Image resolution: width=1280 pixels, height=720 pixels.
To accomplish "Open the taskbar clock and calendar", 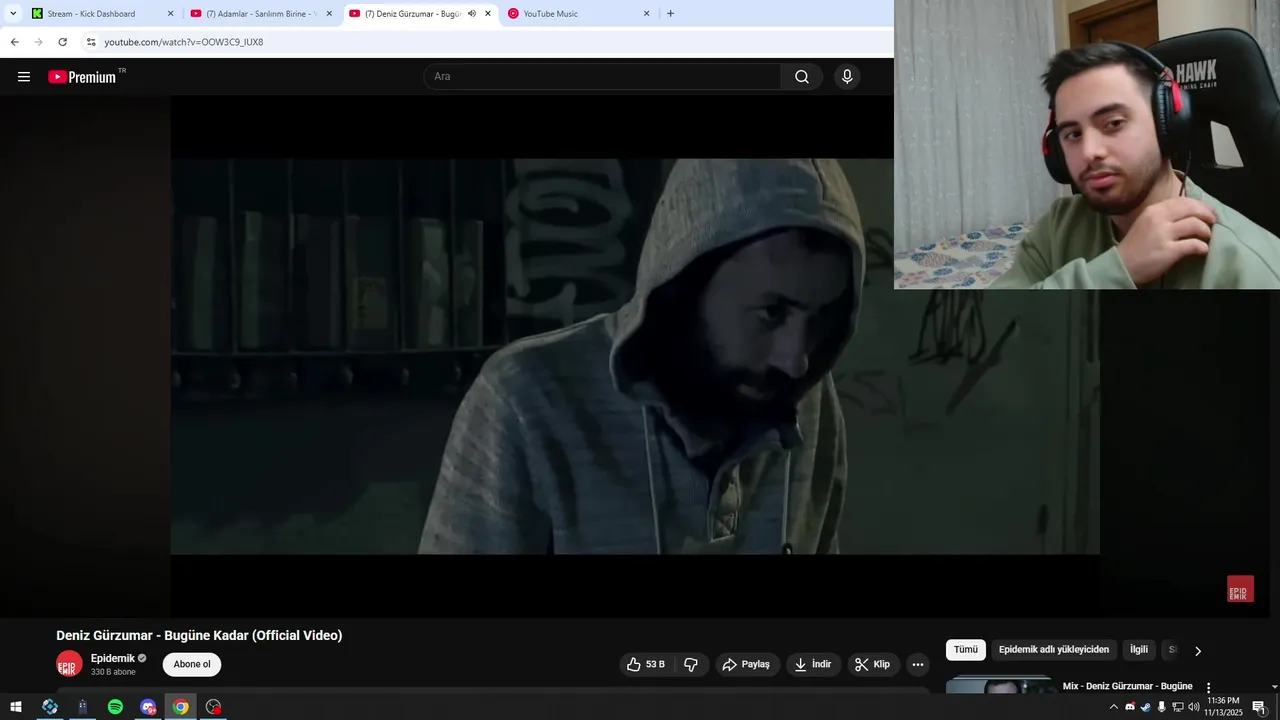I will click(1223, 707).
